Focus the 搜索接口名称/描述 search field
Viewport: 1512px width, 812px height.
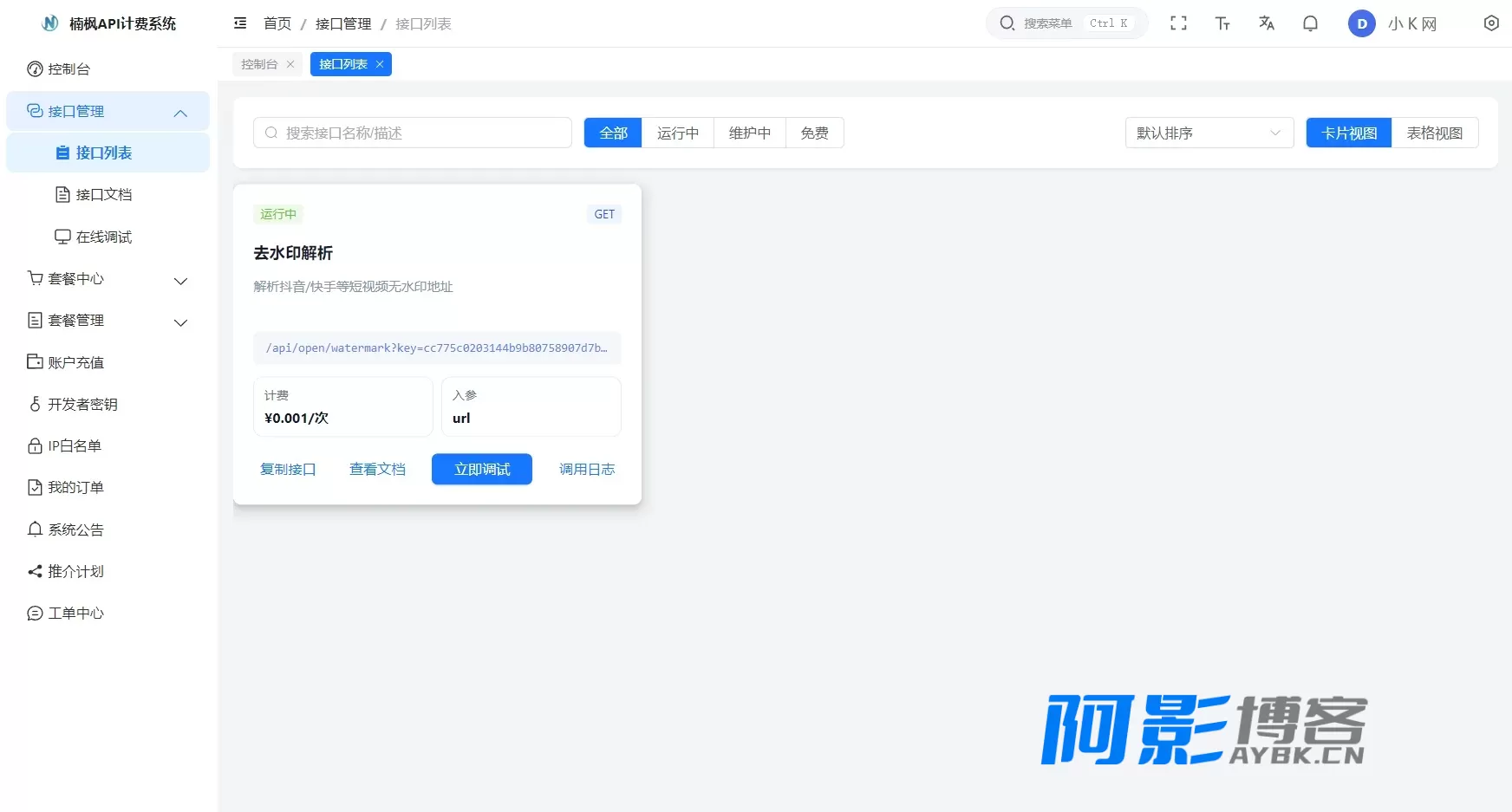pyautogui.click(x=413, y=133)
